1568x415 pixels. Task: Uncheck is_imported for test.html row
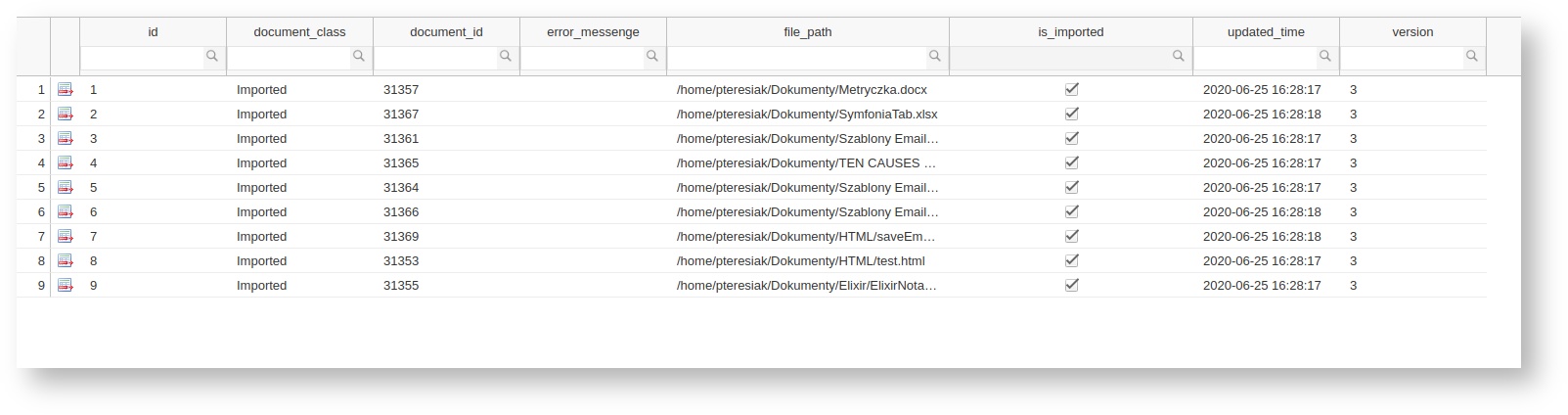(x=1071, y=260)
